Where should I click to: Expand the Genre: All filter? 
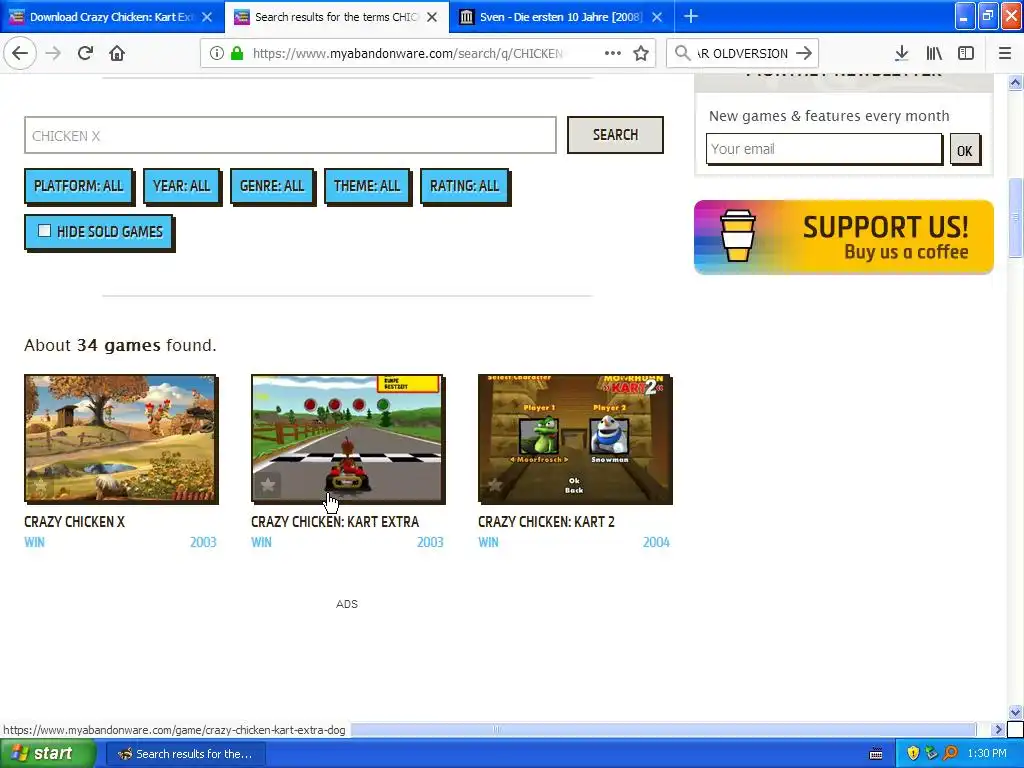272,185
